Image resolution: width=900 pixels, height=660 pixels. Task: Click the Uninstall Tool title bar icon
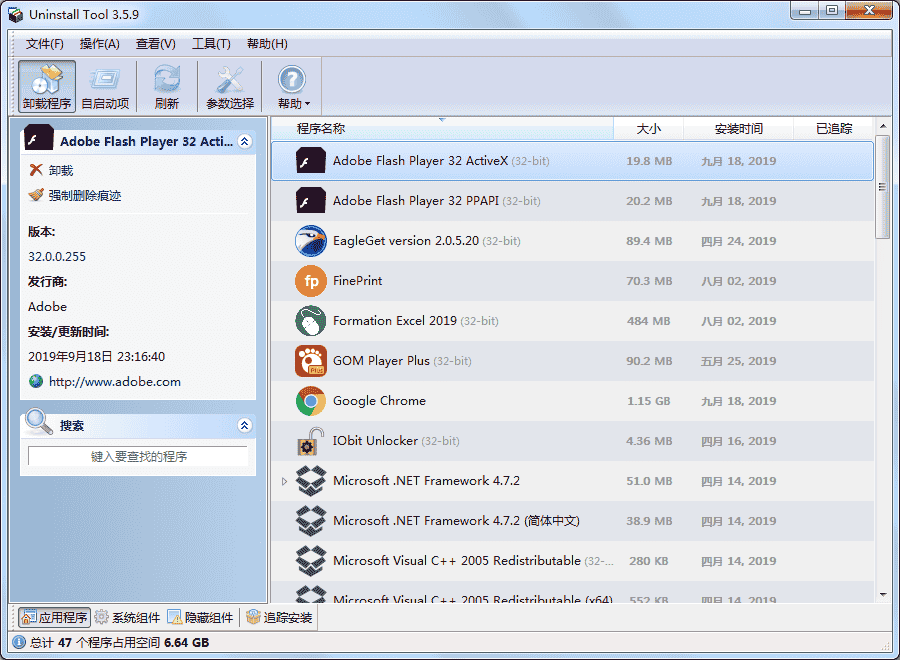[x=16, y=14]
